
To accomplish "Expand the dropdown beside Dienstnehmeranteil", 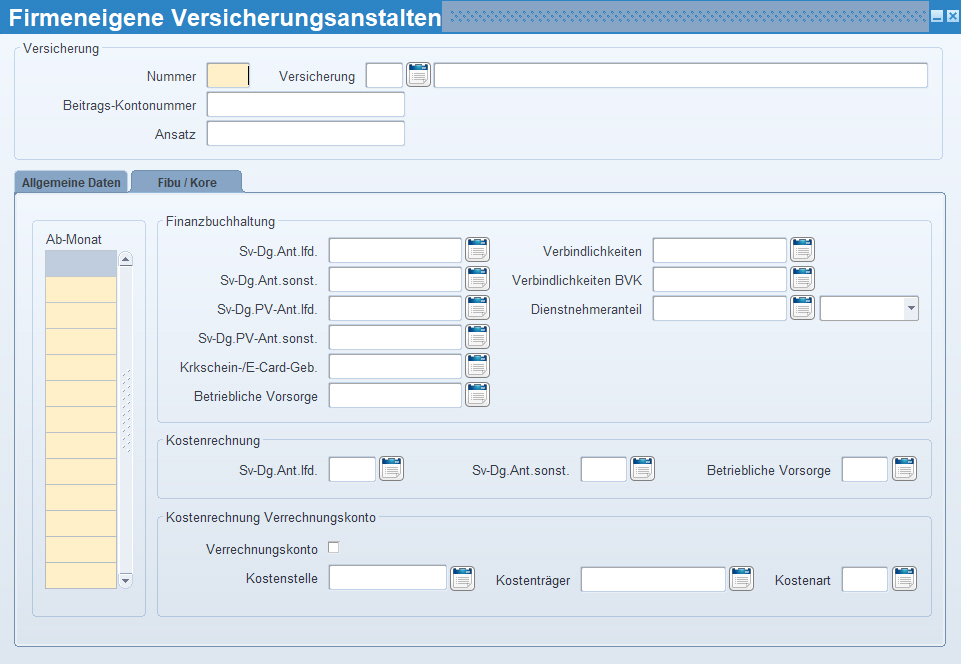I will click(910, 309).
